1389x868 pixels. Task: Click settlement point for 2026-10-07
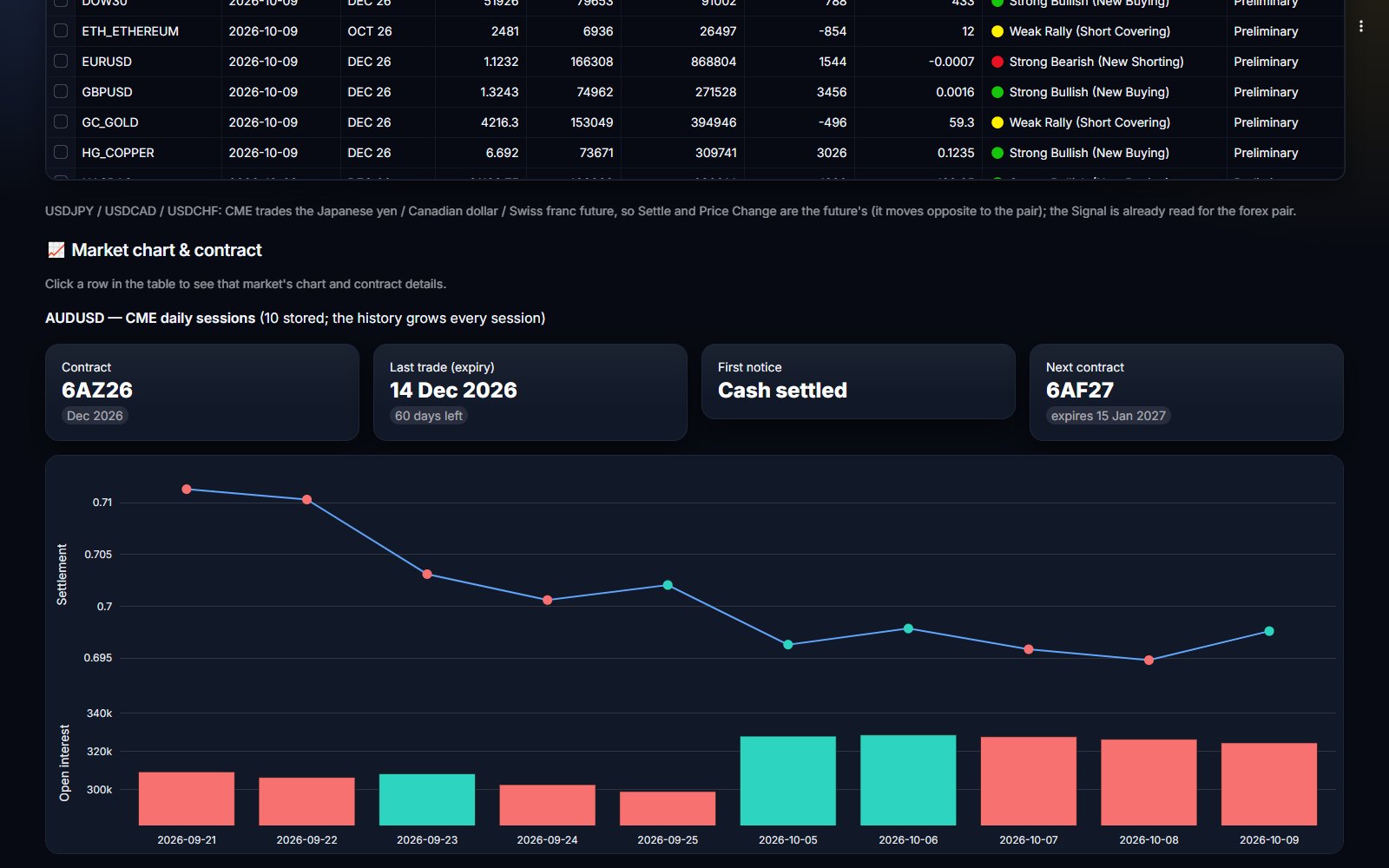(x=1029, y=649)
